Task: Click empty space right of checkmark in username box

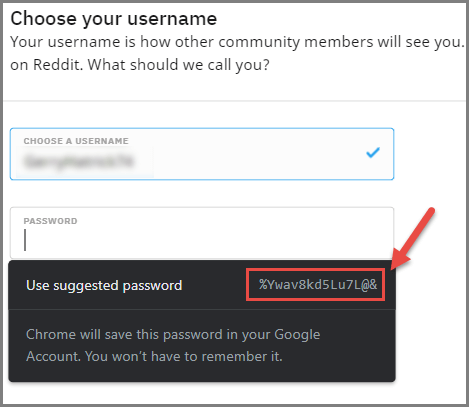Action: tap(387, 154)
